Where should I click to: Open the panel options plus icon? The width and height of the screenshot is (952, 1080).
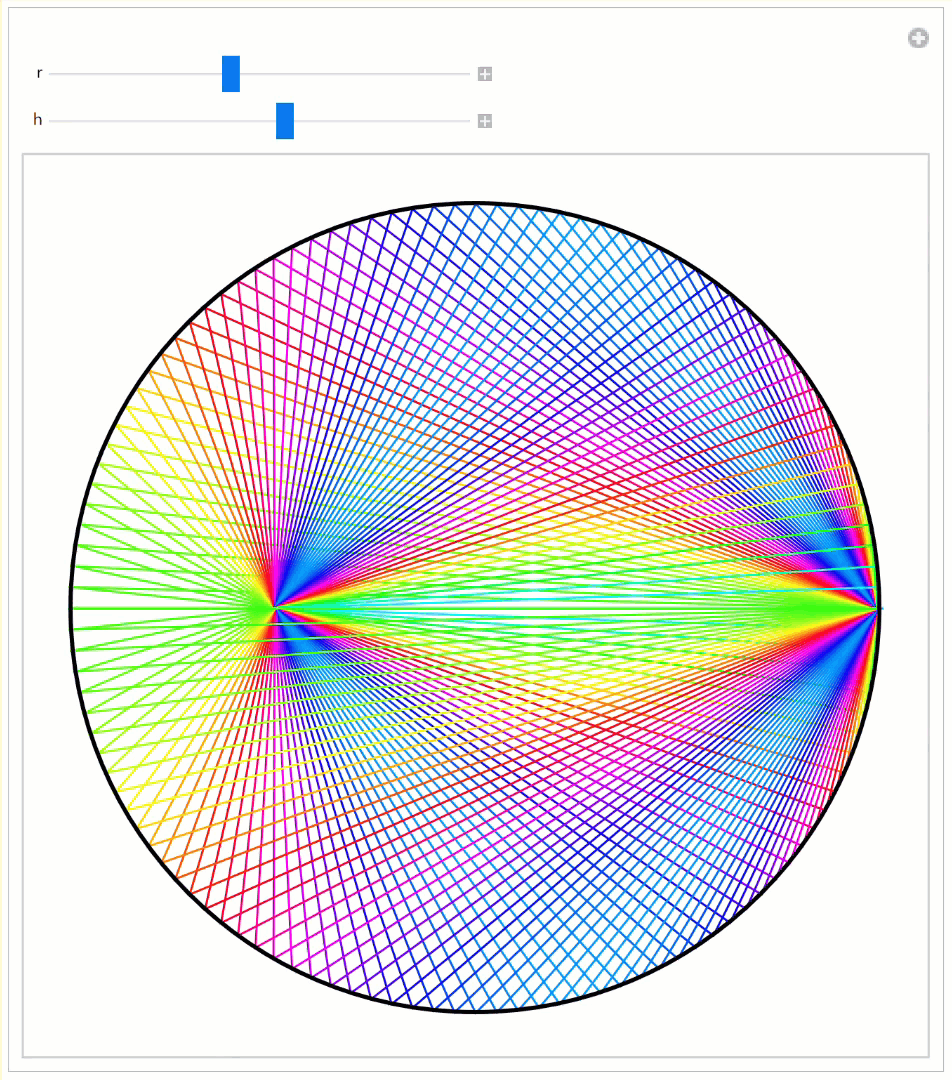pos(918,38)
